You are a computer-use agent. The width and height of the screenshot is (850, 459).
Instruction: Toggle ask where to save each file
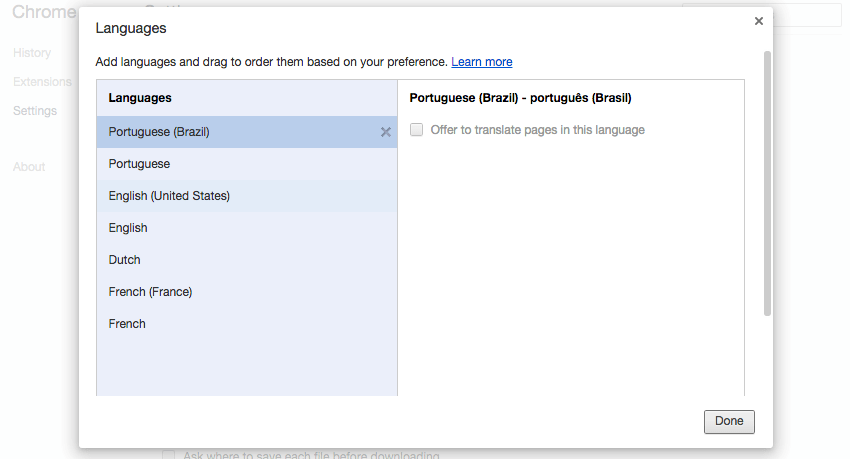click(x=168, y=455)
